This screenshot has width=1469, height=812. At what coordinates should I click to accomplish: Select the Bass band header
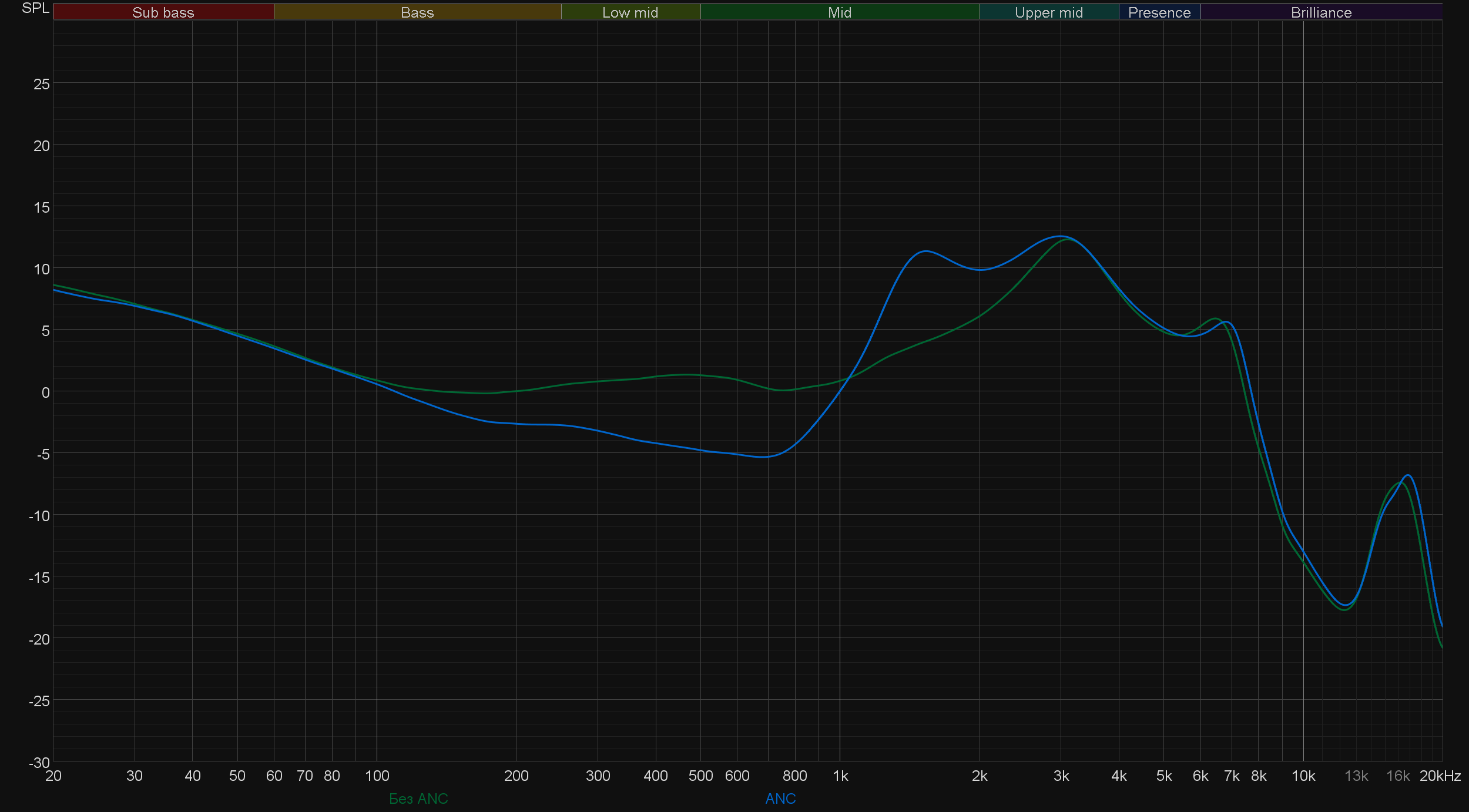coord(417,12)
